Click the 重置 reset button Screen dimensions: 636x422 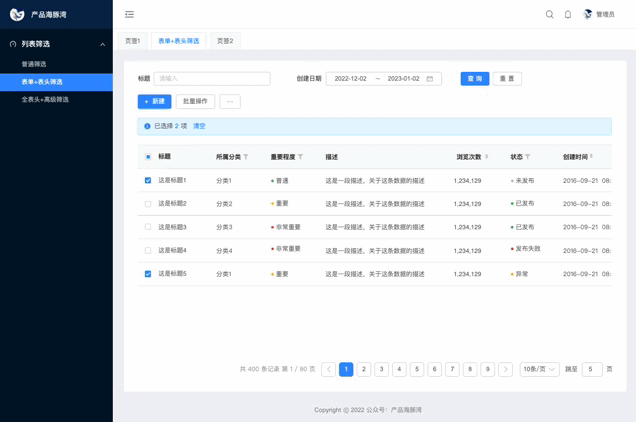click(x=507, y=79)
